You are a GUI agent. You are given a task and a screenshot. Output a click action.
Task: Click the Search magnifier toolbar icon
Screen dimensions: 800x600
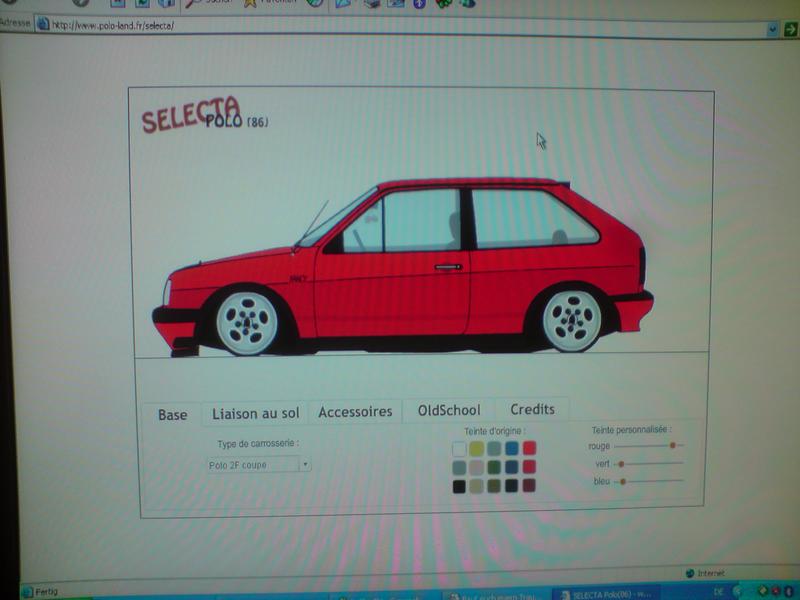point(193,3)
